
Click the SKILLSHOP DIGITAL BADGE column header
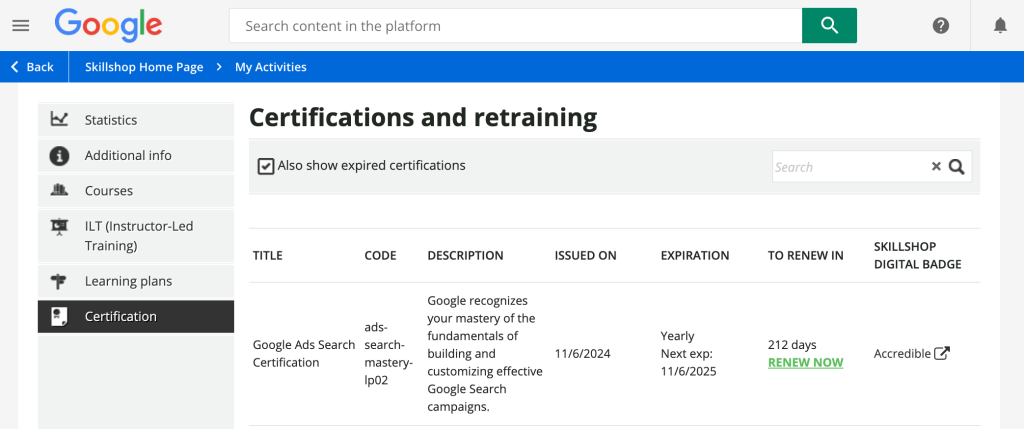[x=917, y=255]
